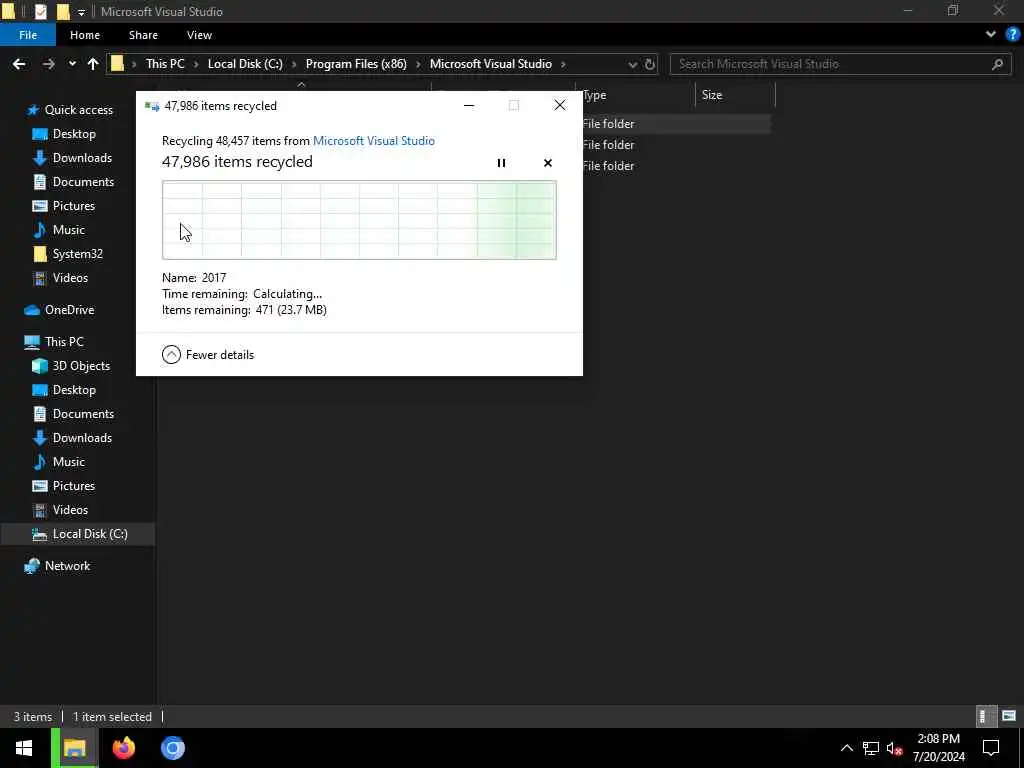Screen dimensions: 1024x768
Task: Open quick access toolbar customize dropdown
Action: 81,12
